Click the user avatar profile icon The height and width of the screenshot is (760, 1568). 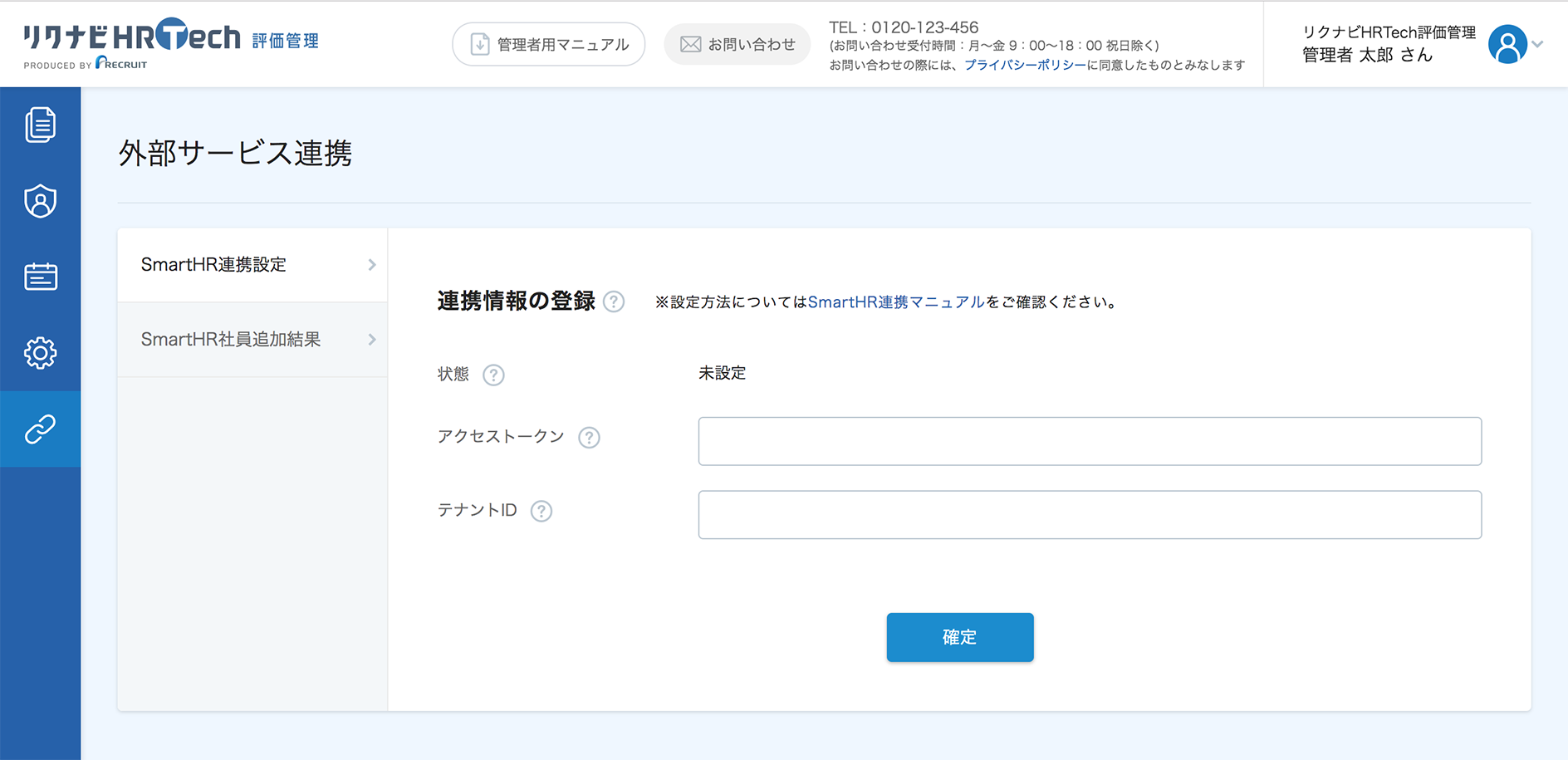1507,44
